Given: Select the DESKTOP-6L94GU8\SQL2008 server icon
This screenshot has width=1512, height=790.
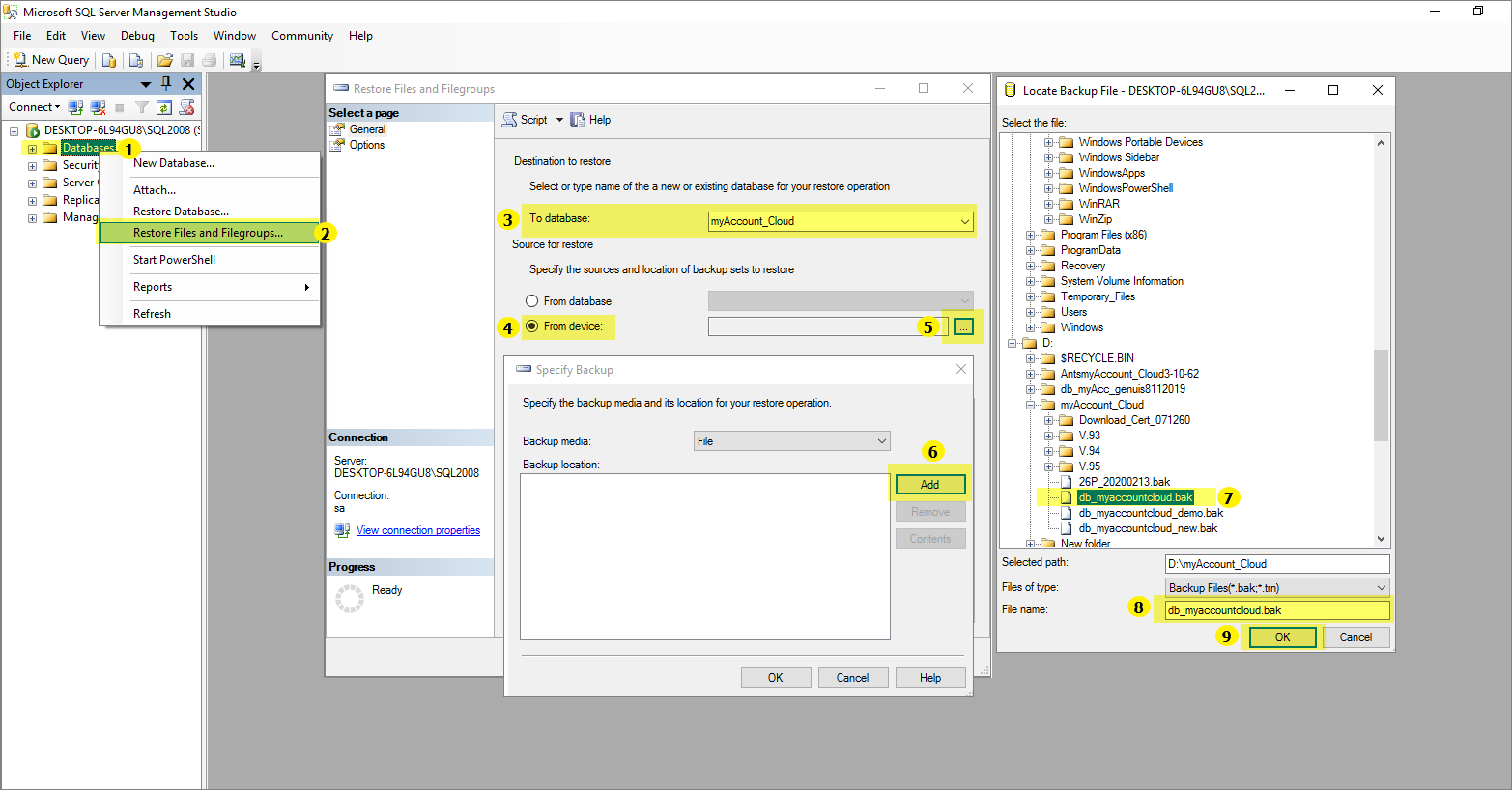Looking at the screenshot, I should pyautogui.click(x=32, y=129).
